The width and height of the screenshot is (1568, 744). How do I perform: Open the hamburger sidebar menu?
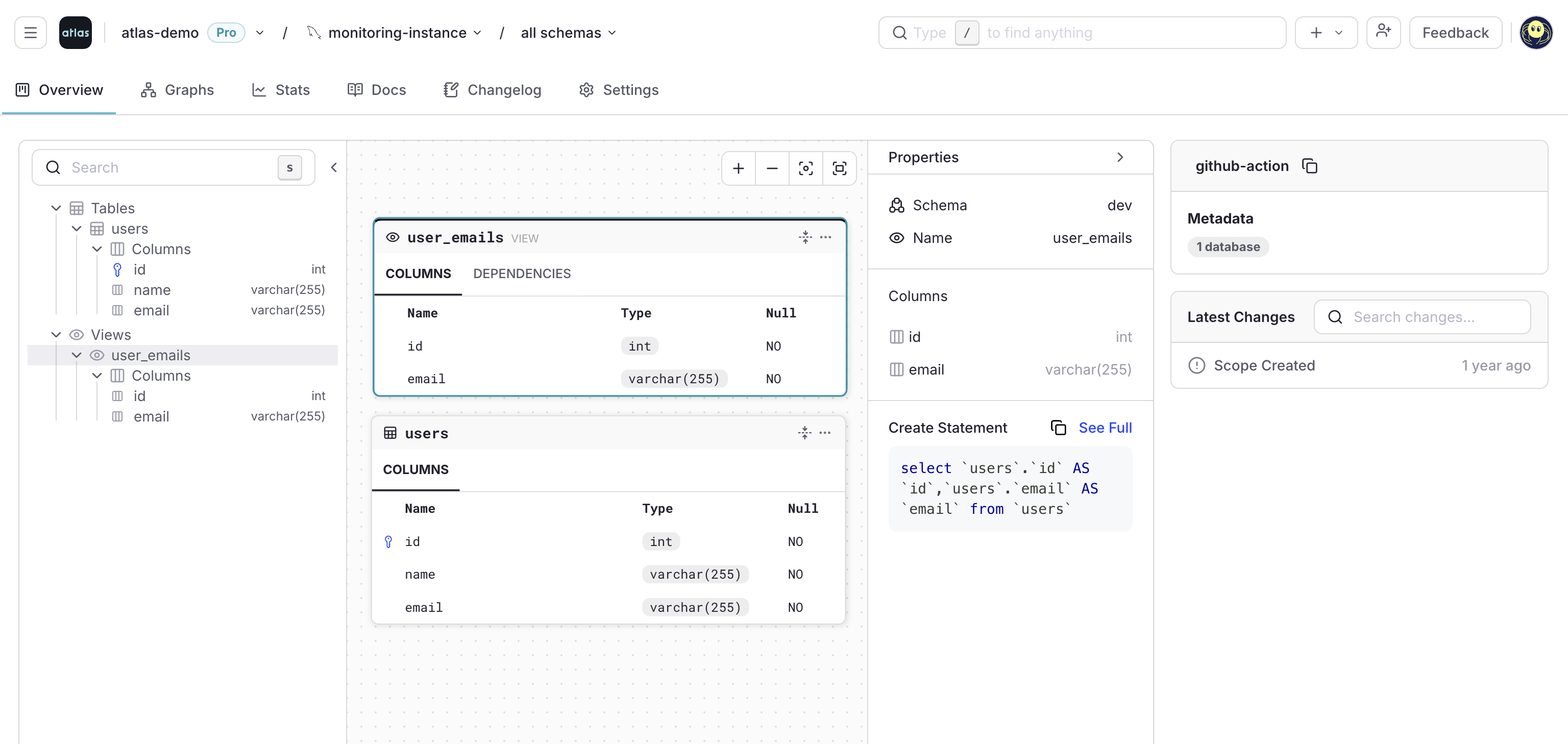(x=31, y=33)
